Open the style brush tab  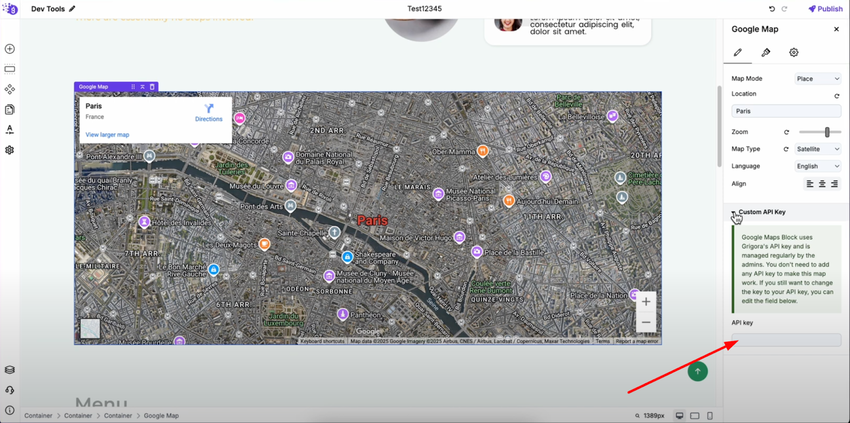[765, 53]
